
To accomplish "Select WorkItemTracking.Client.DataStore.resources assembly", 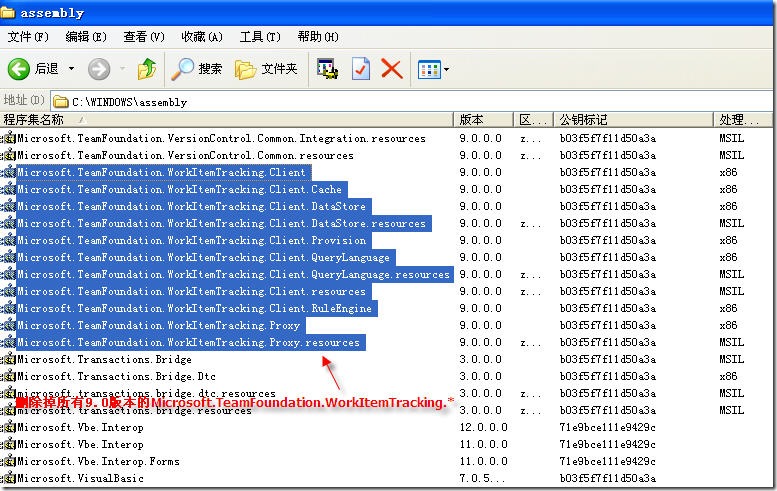I will coord(223,223).
